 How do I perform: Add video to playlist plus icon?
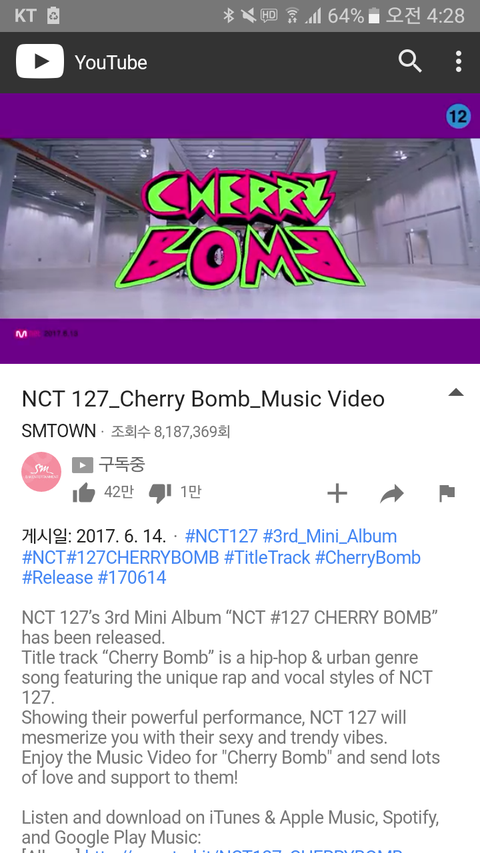click(337, 493)
